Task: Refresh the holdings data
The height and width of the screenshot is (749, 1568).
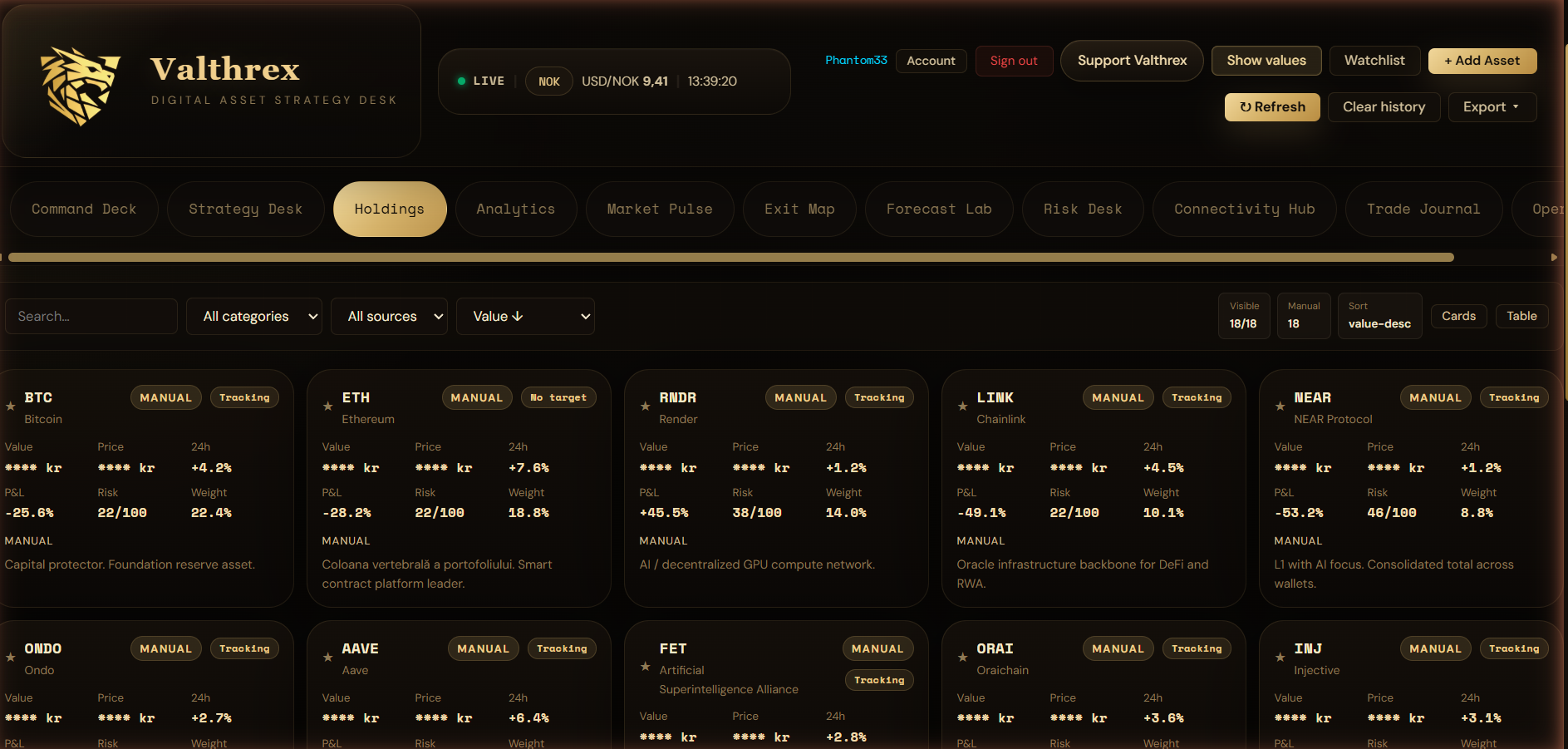Action: pyautogui.click(x=1272, y=107)
